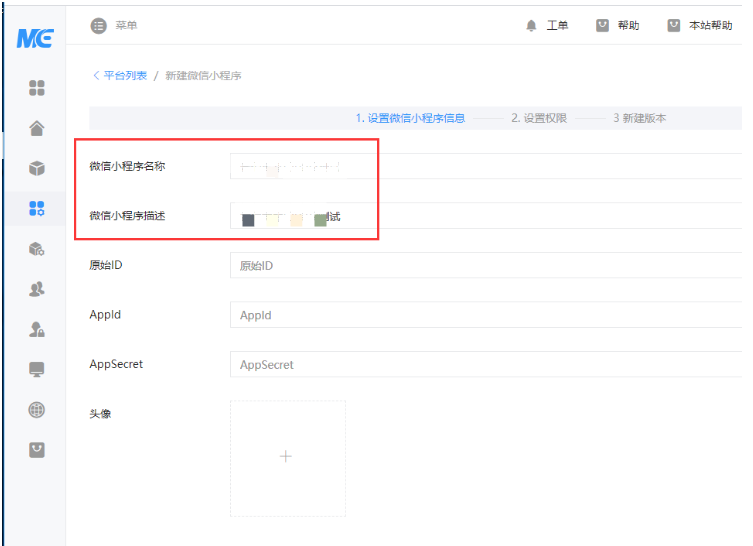Click the plus box to upload 头像

click(x=287, y=457)
